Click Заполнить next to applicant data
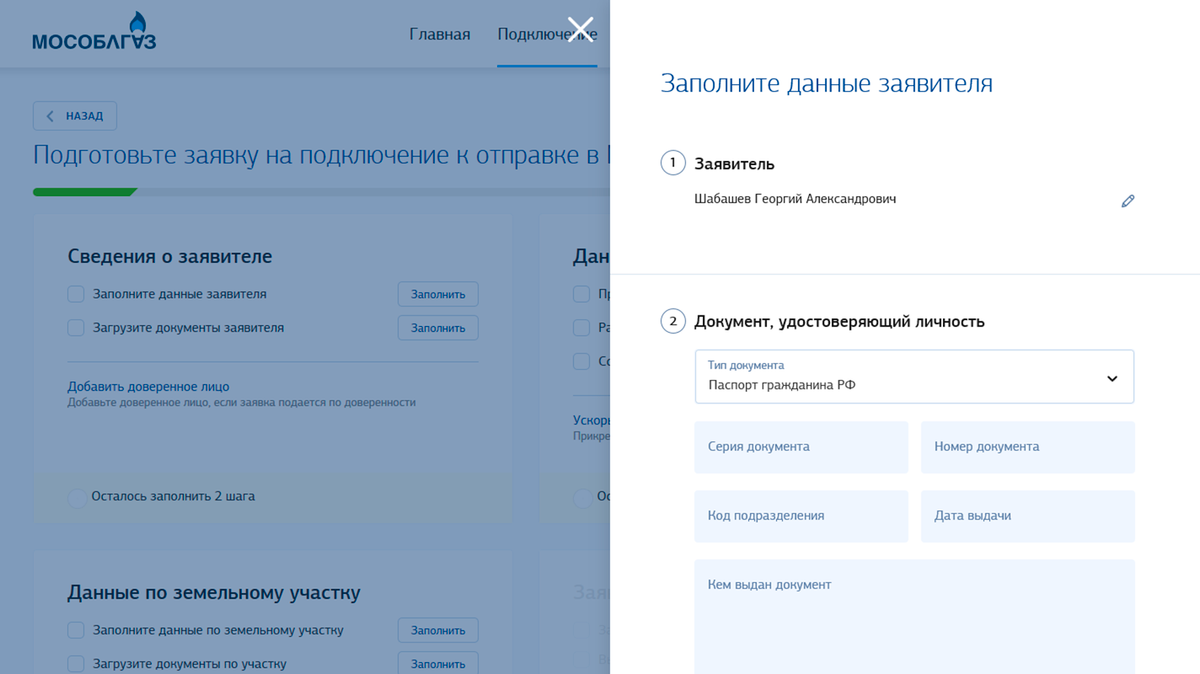The height and width of the screenshot is (674, 1200). click(438, 294)
